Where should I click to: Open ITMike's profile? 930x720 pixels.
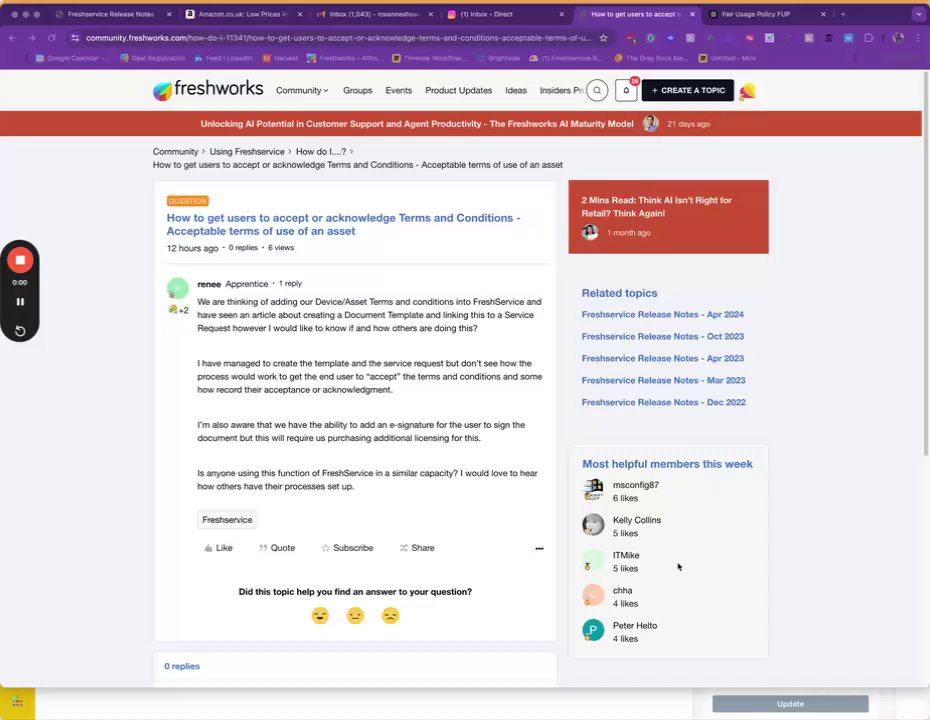click(626, 555)
